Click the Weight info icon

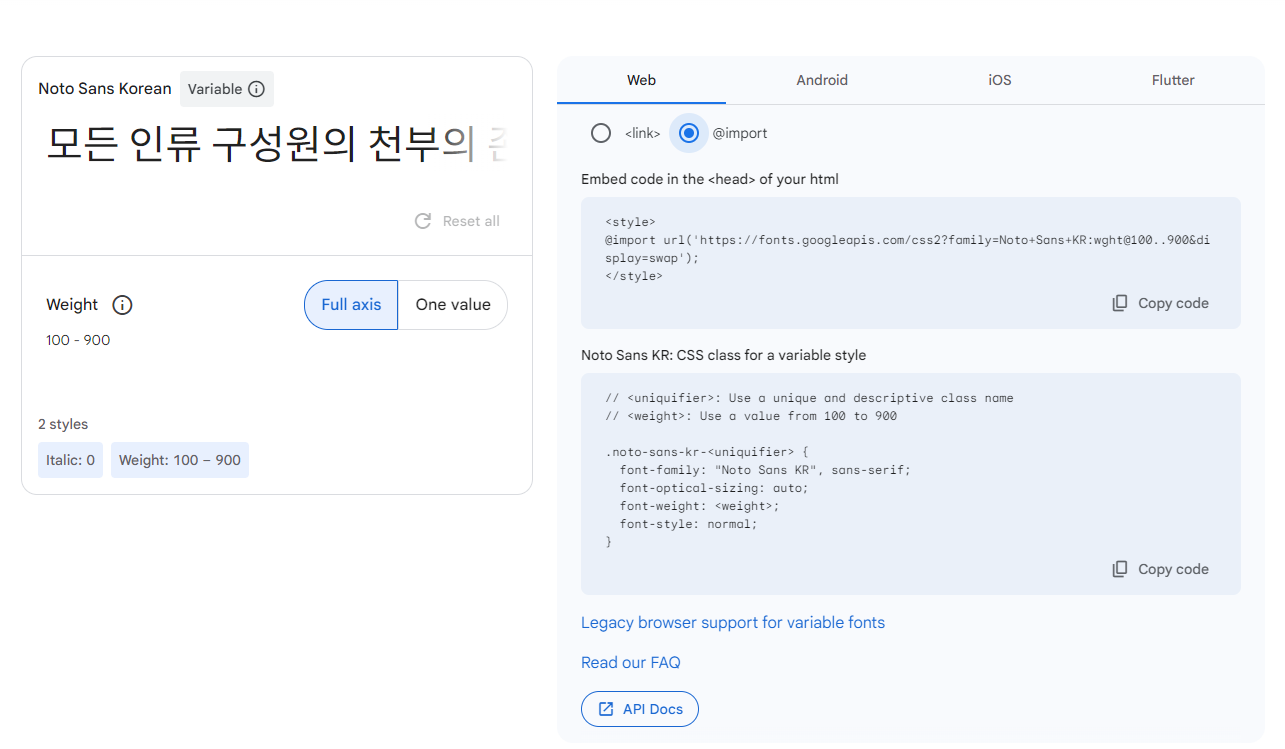click(123, 305)
